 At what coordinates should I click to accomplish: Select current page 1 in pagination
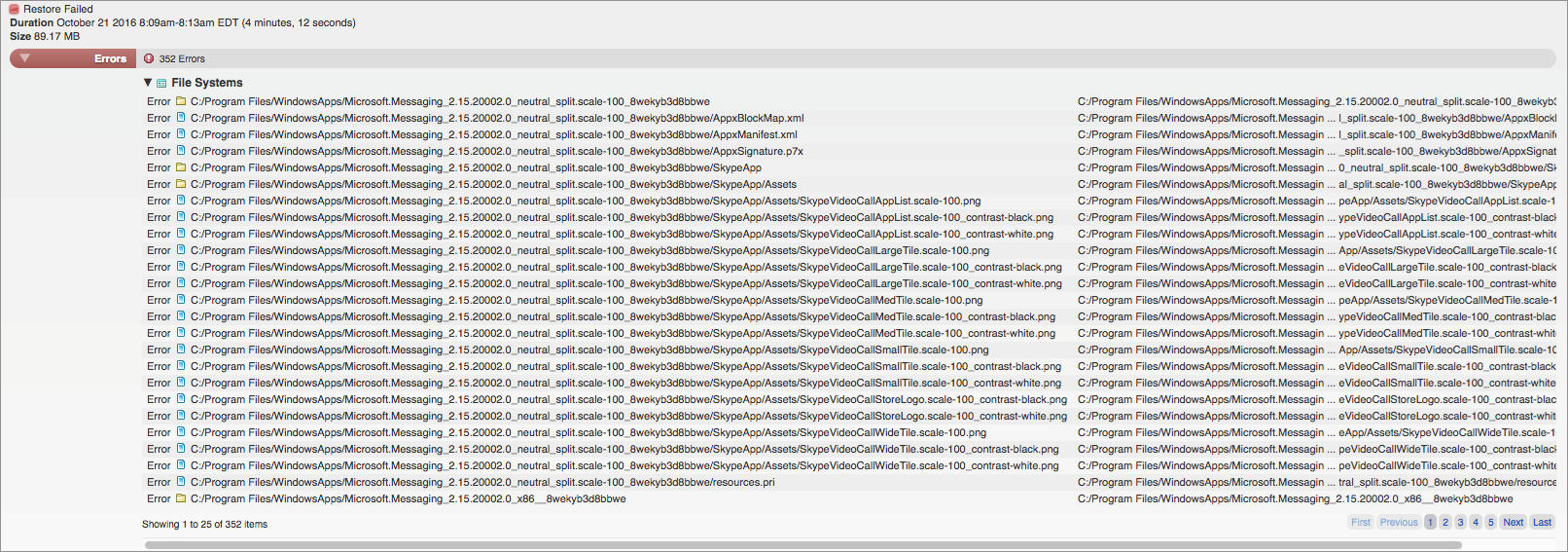[1430, 522]
